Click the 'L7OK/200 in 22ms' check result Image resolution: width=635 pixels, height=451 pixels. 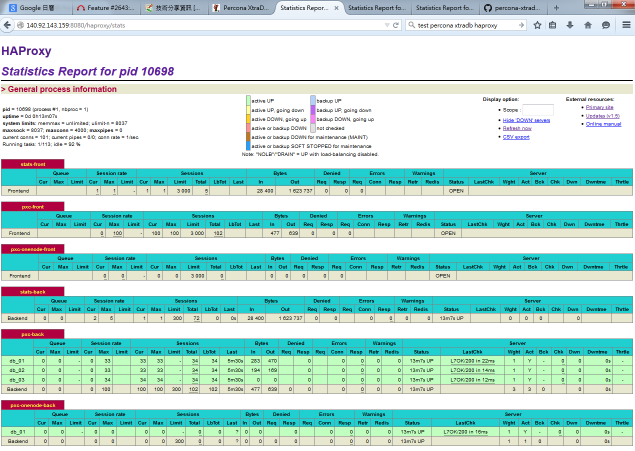473,361
